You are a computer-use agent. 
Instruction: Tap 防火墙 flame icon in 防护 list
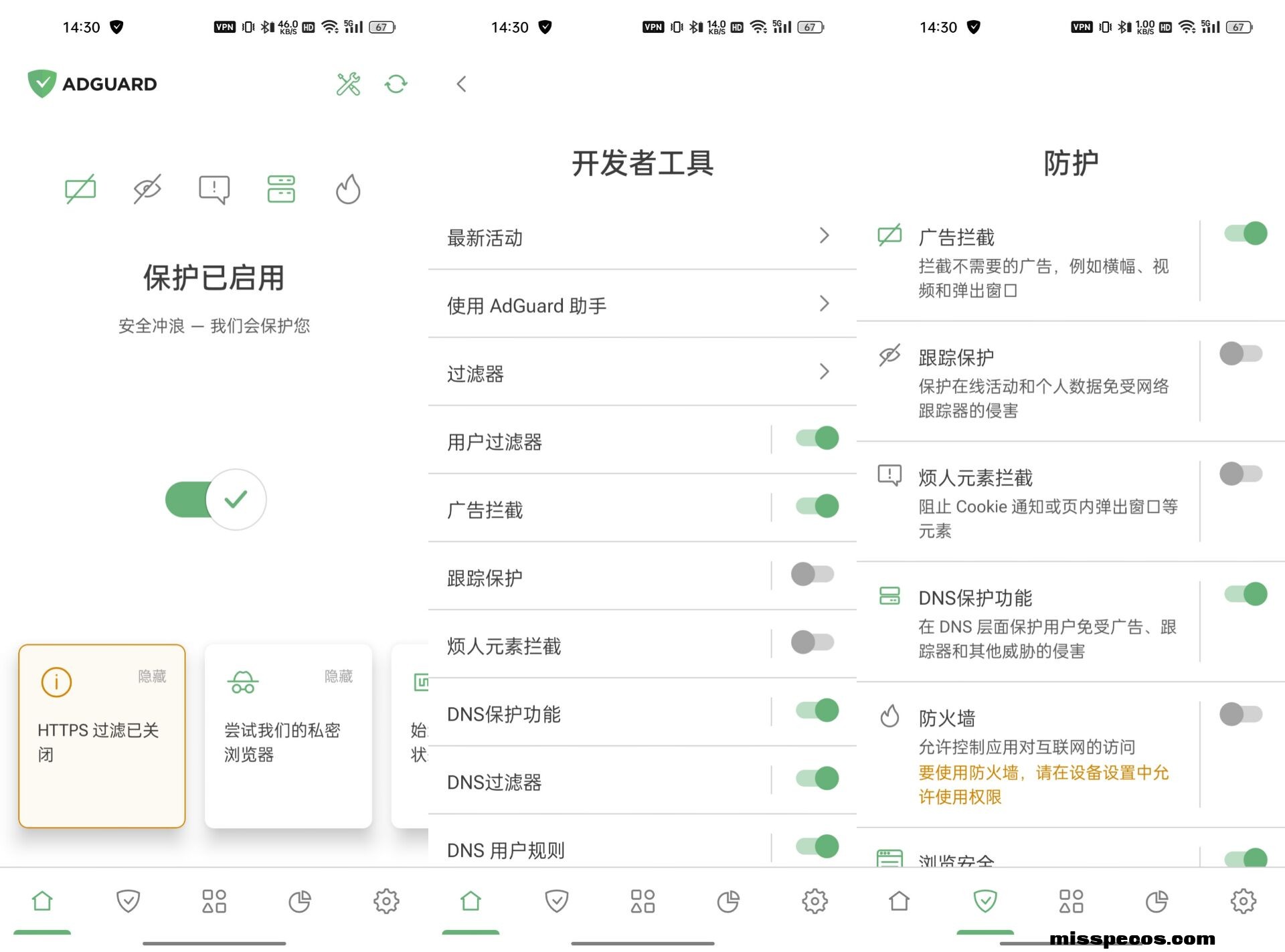click(889, 716)
